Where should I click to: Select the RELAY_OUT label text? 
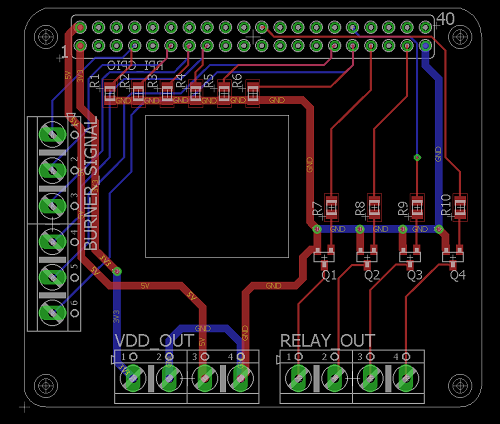pos(327,341)
